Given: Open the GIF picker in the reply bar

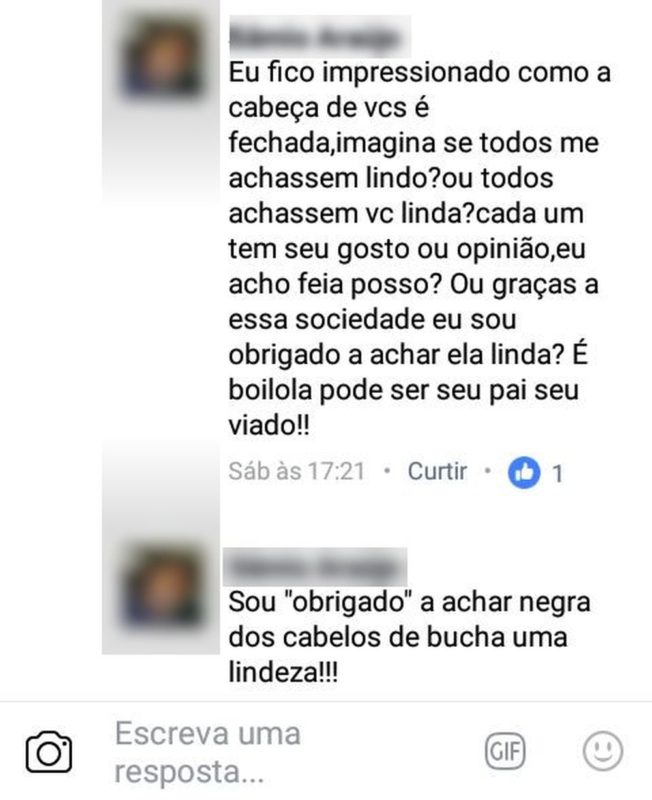Looking at the screenshot, I should tap(505, 751).
